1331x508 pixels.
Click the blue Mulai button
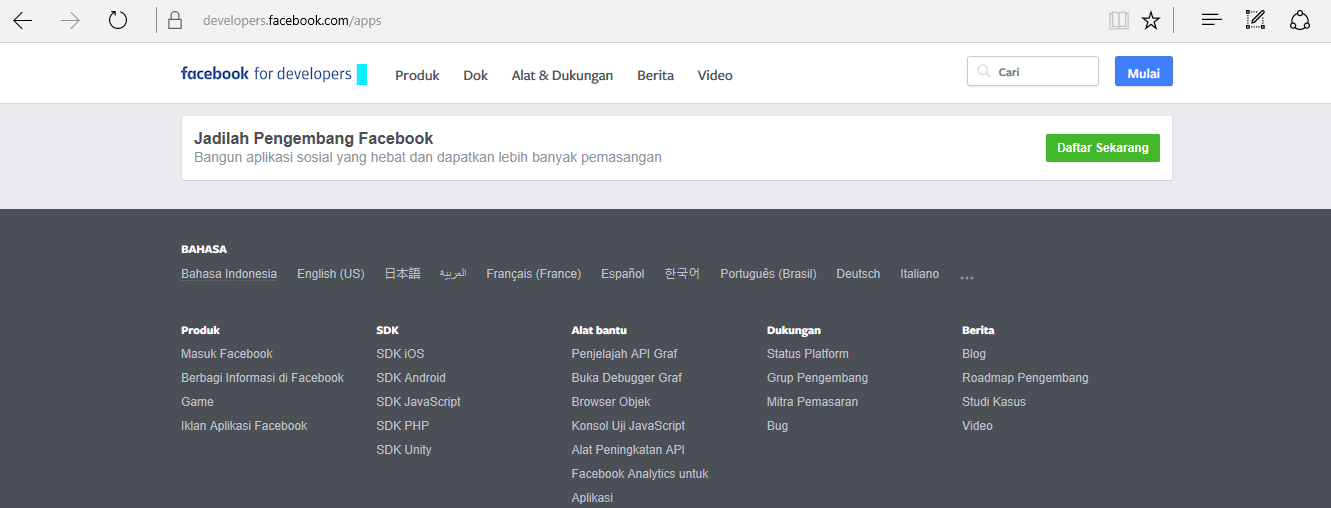point(1144,72)
